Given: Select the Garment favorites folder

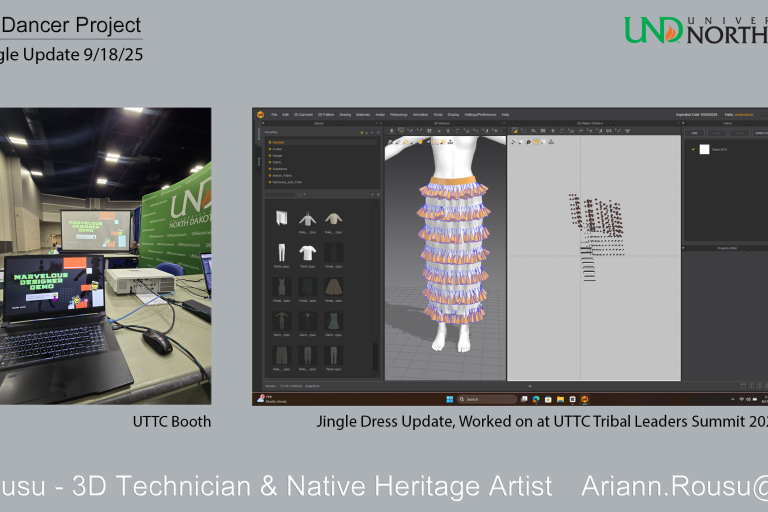Looking at the screenshot, I should pyautogui.click(x=322, y=143).
